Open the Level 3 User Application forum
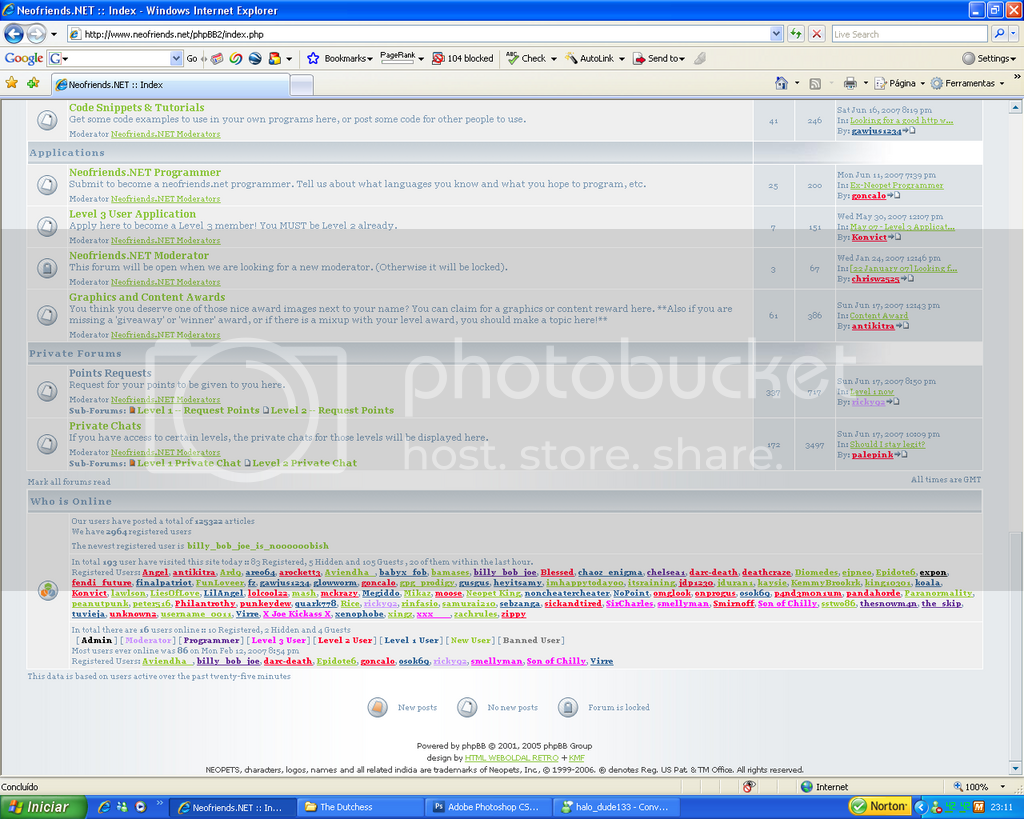 (132, 214)
